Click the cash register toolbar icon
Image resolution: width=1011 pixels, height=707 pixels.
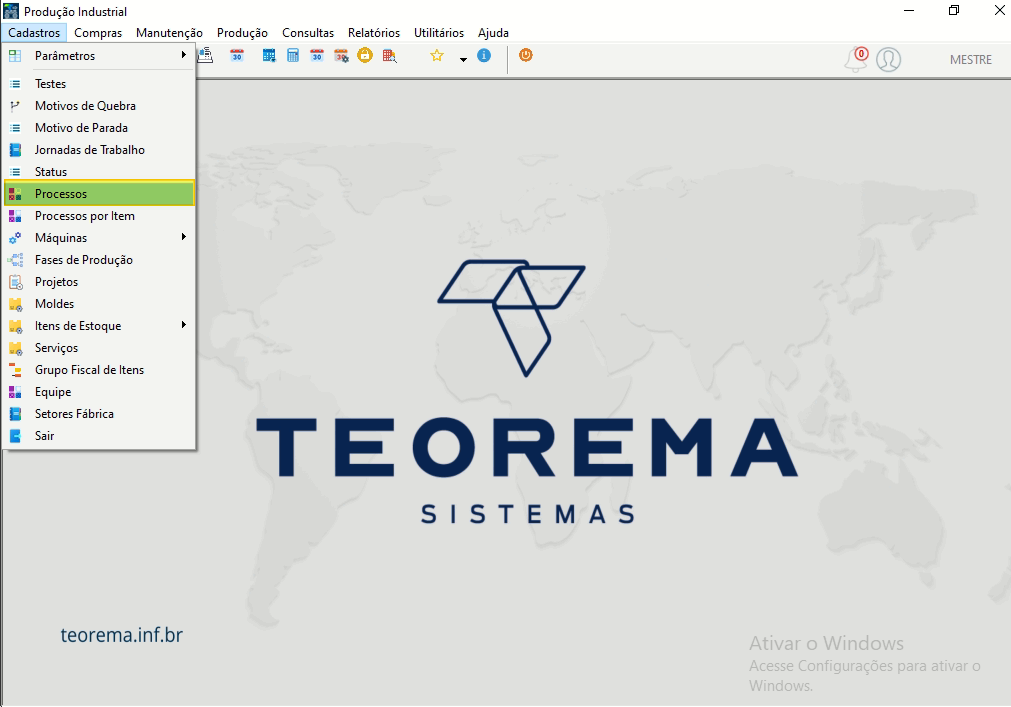pos(205,55)
